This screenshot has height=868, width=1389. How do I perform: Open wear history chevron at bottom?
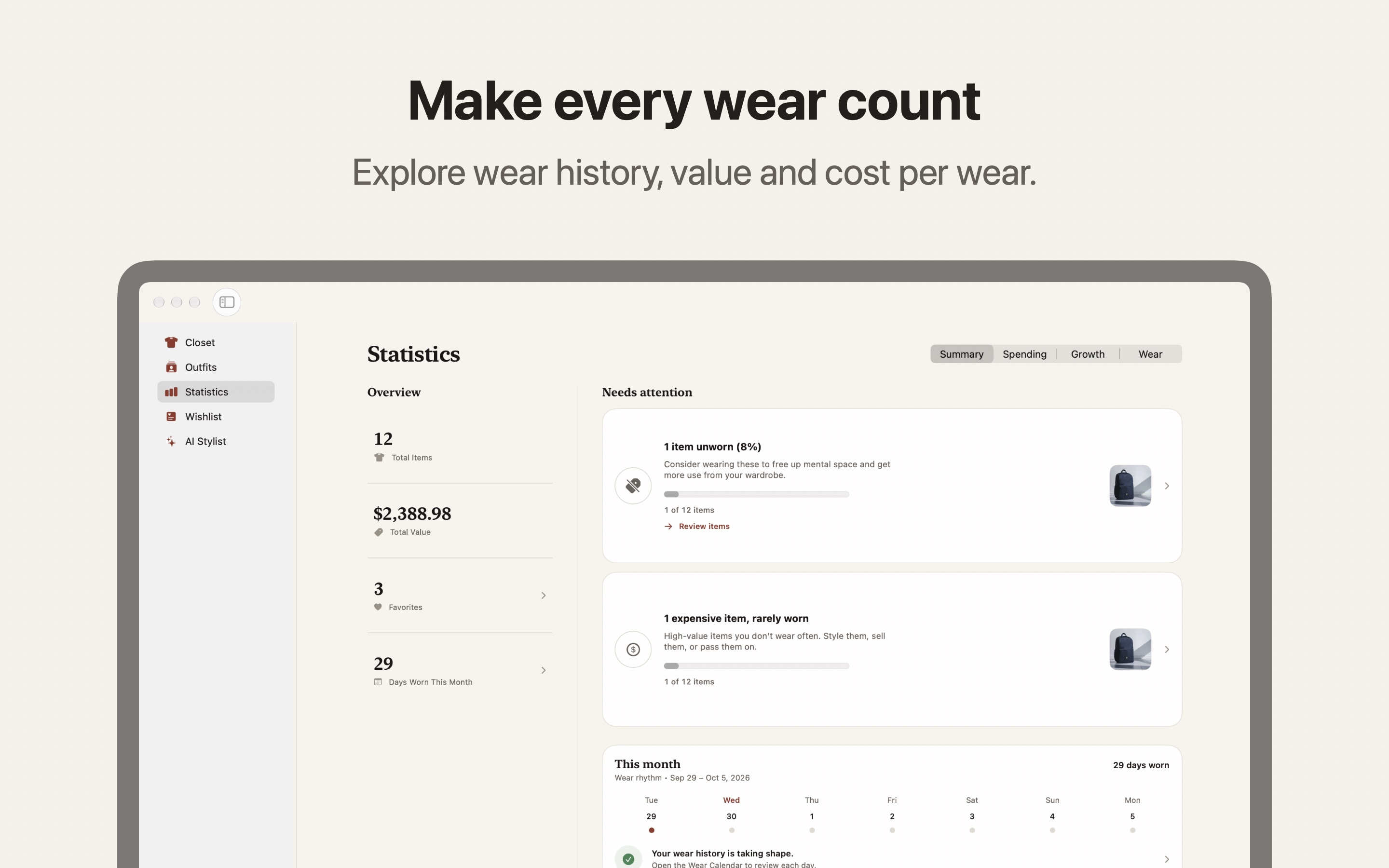tap(1167, 859)
